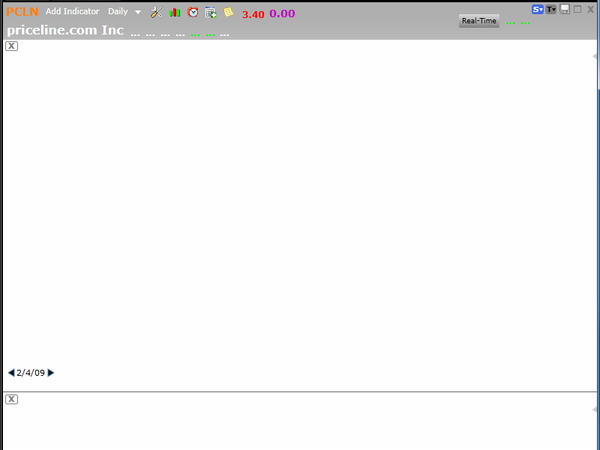This screenshot has width=600, height=450.
Task: Click the PCLN ticker symbol
Action: 22,12
